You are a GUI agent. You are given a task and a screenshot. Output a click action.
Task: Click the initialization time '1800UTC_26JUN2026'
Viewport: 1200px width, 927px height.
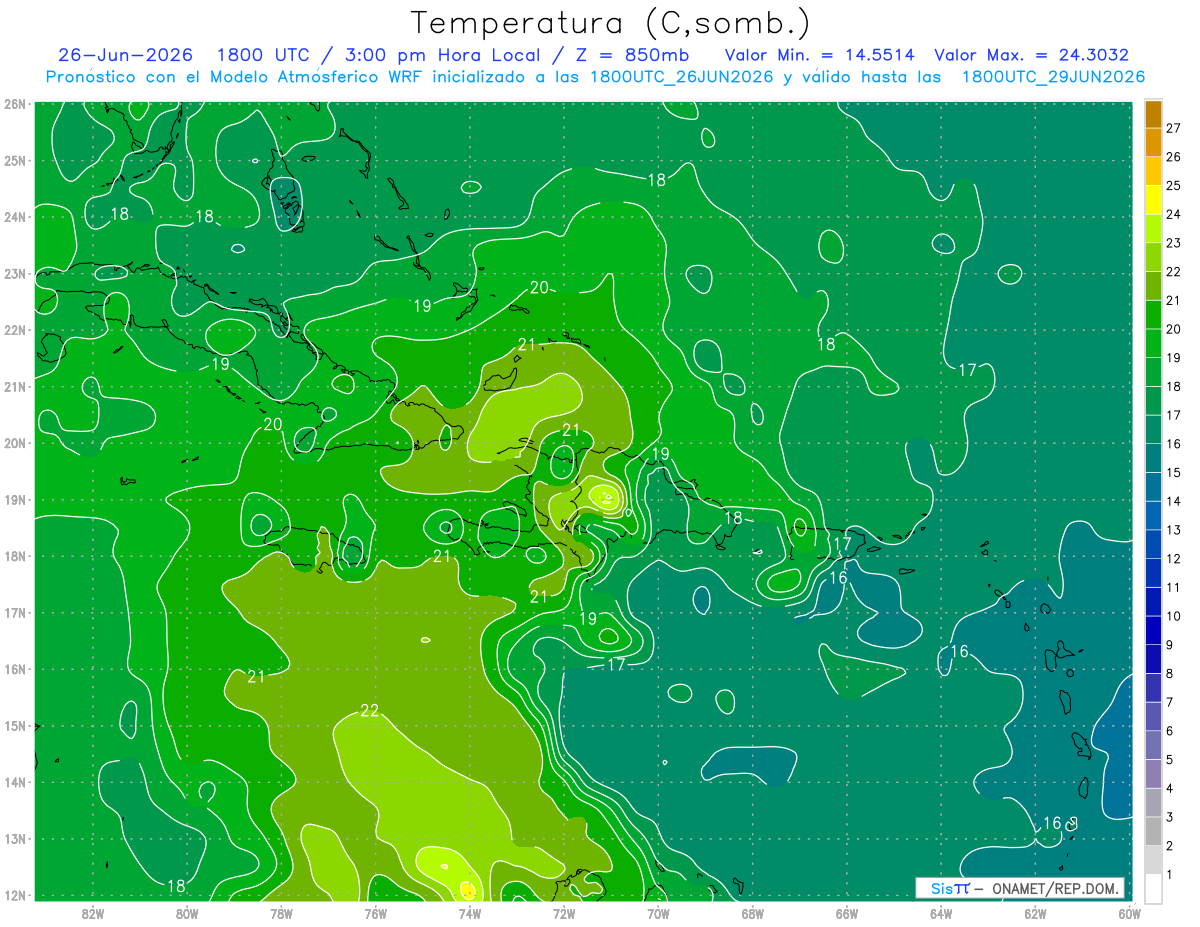click(682, 77)
